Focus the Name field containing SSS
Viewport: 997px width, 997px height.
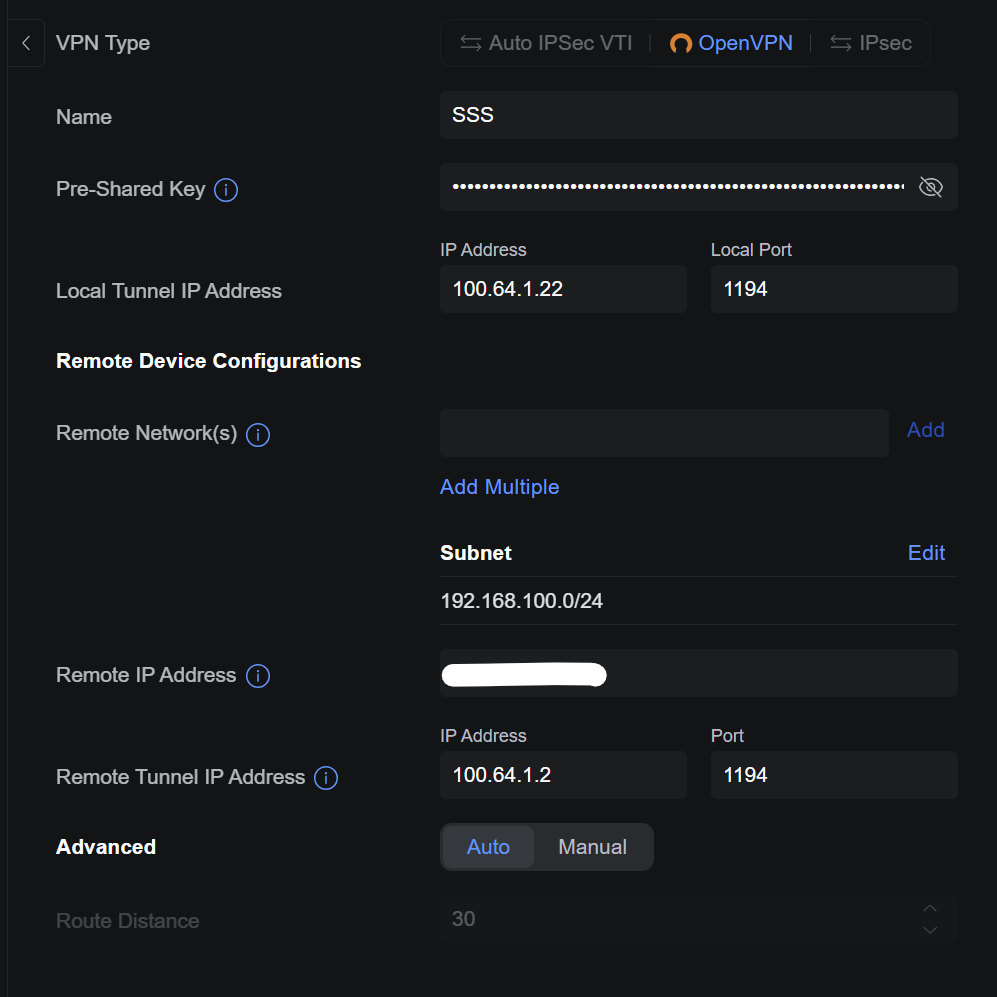[x=699, y=115]
